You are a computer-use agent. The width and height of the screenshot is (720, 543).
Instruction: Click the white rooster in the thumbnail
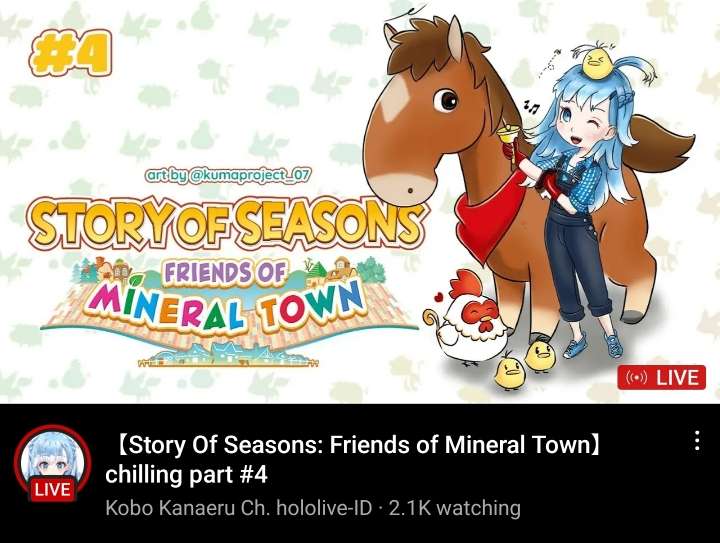471,319
